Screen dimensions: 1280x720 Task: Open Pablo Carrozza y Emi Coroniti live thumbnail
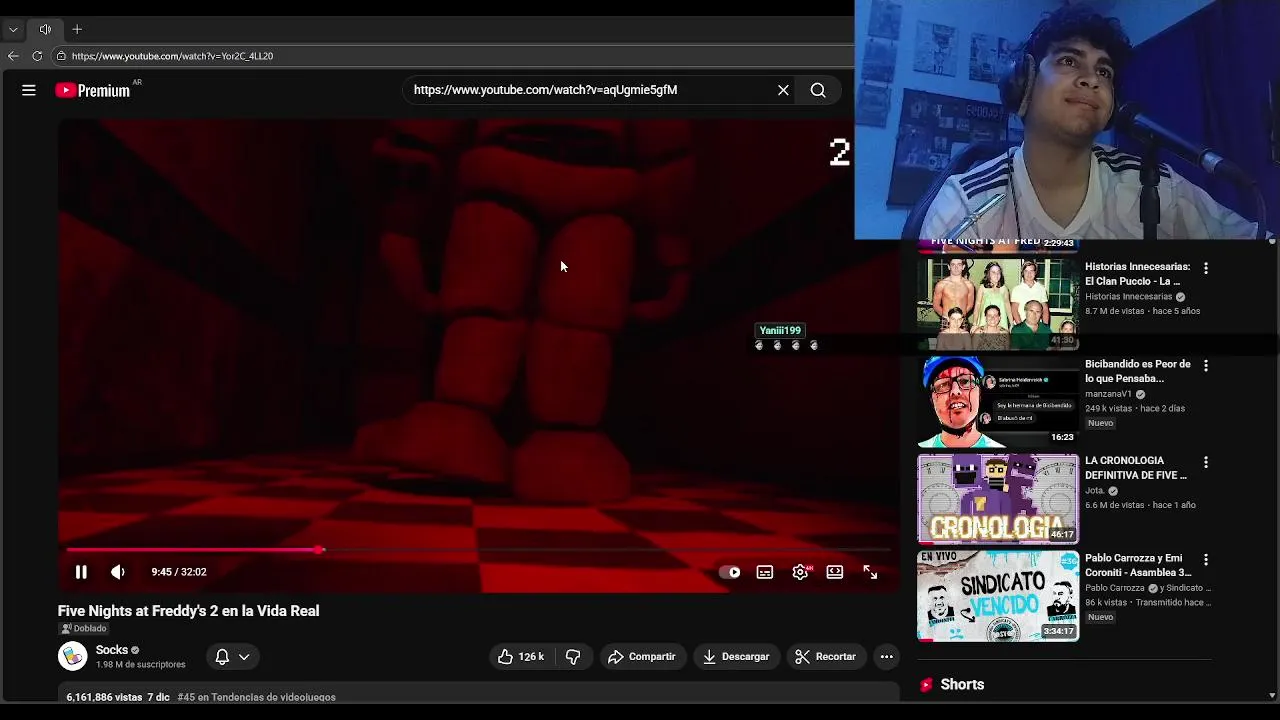998,595
